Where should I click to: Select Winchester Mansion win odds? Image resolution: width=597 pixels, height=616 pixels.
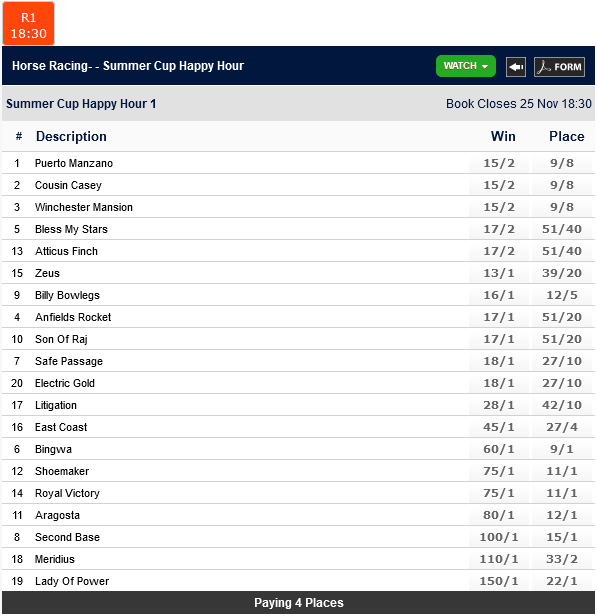tap(499, 207)
